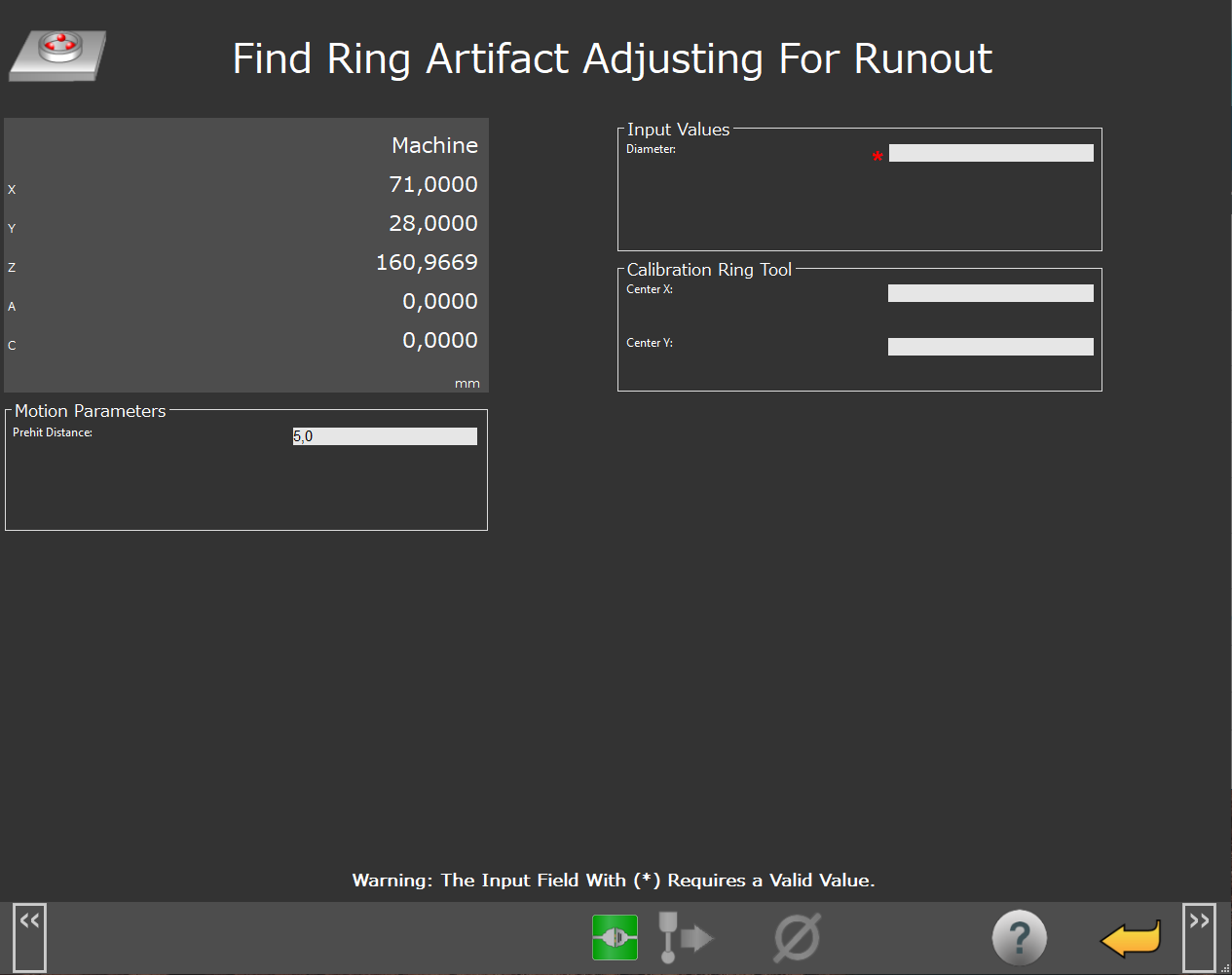This screenshot has width=1232, height=975.
Task: Click the Center Y input field
Action: tap(990, 347)
